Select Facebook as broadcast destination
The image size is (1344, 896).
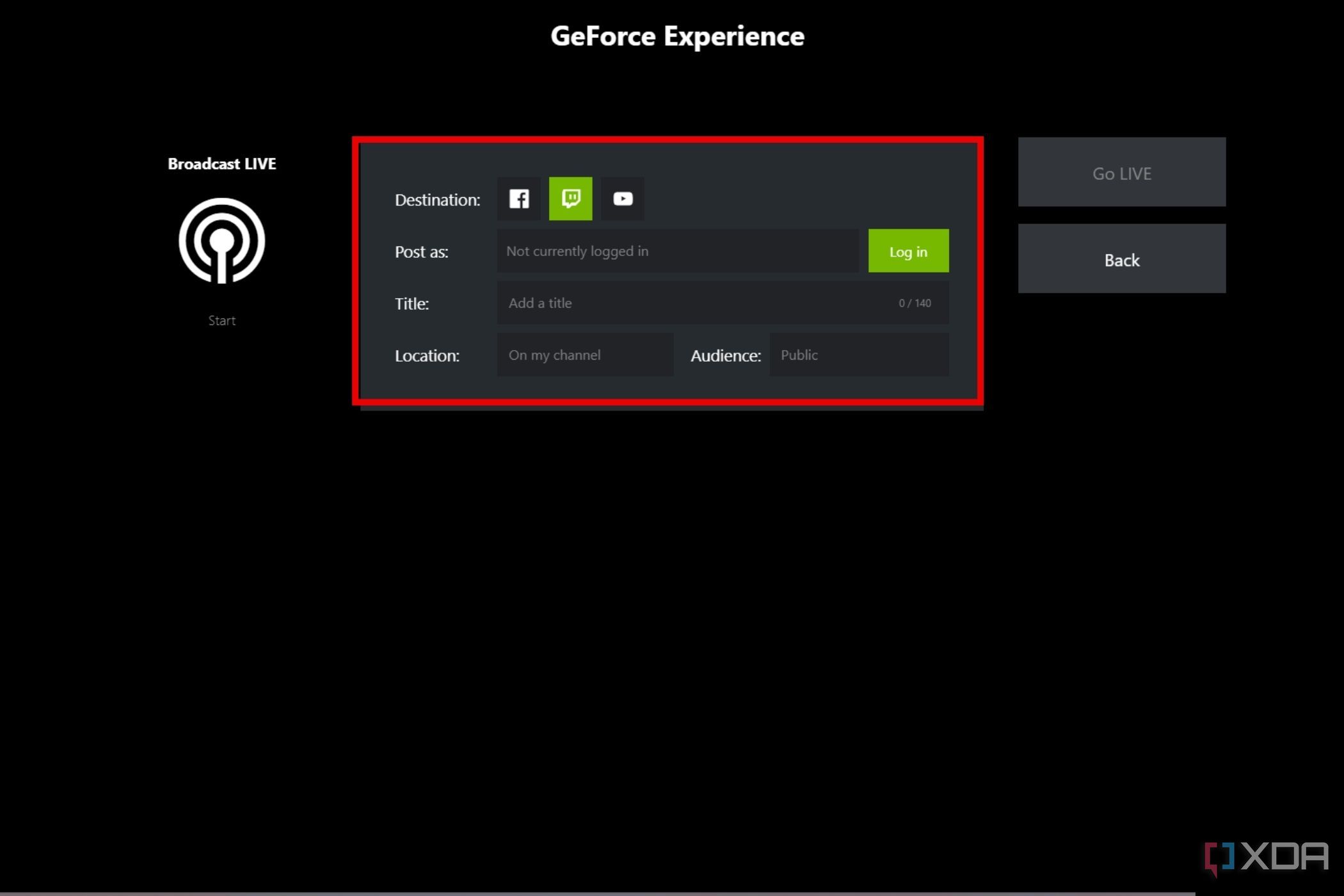[518, 198]
